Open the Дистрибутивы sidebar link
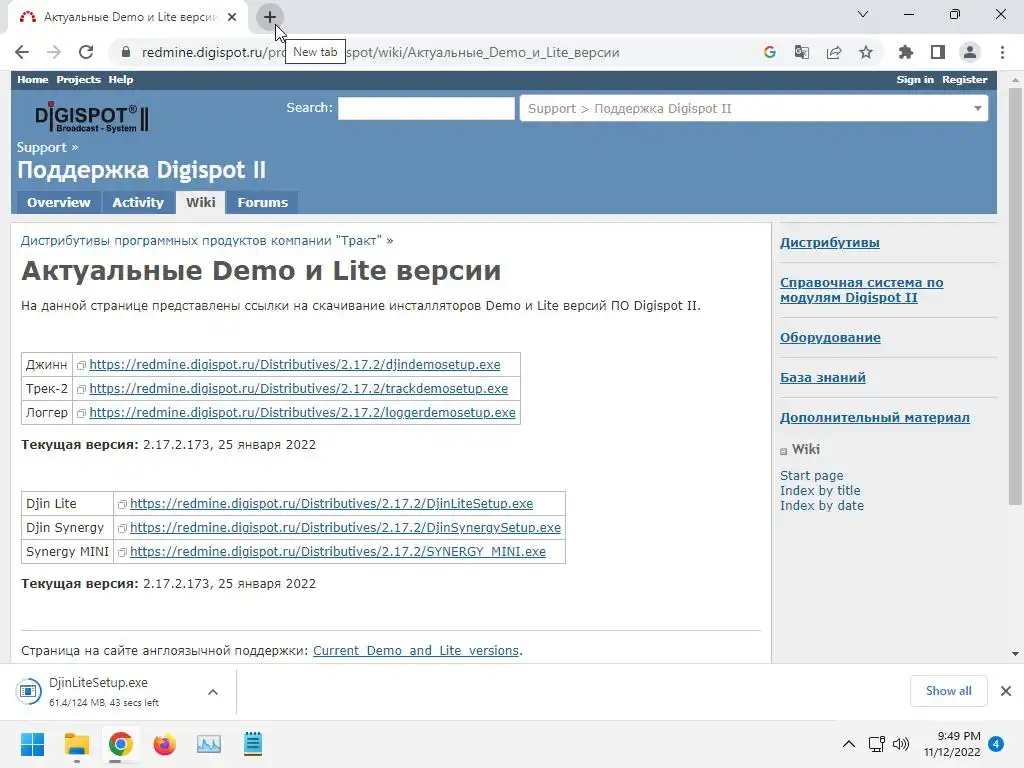Viewport: 1024px width, 768px height. pos(830,243)
